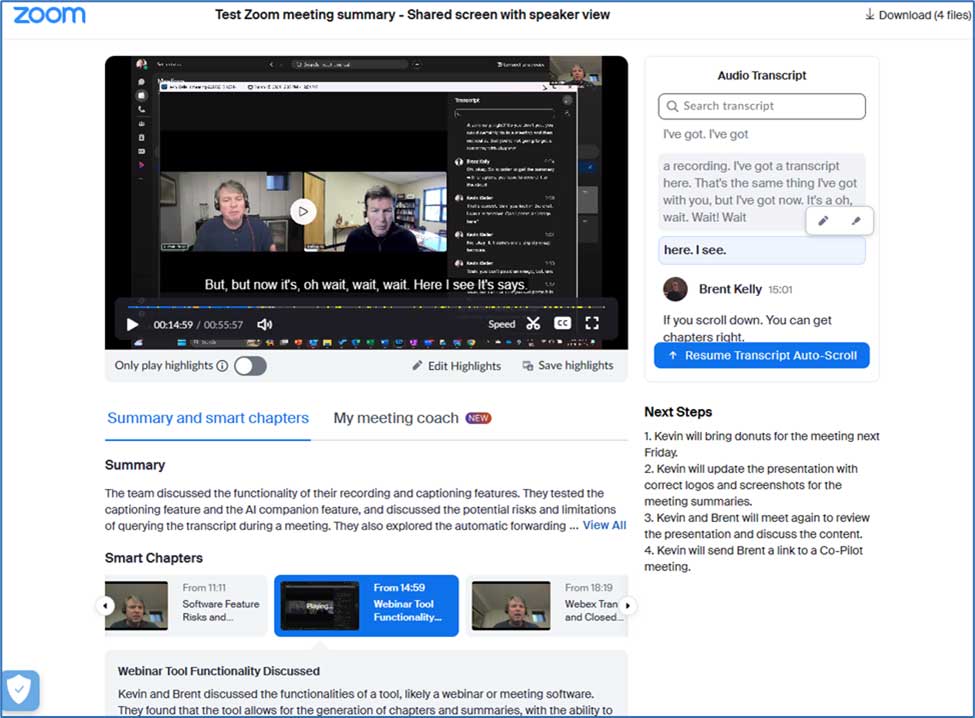Select the Summary and smart chapters tab
Viewport: 975px width, 718px height.
point(208,418)
